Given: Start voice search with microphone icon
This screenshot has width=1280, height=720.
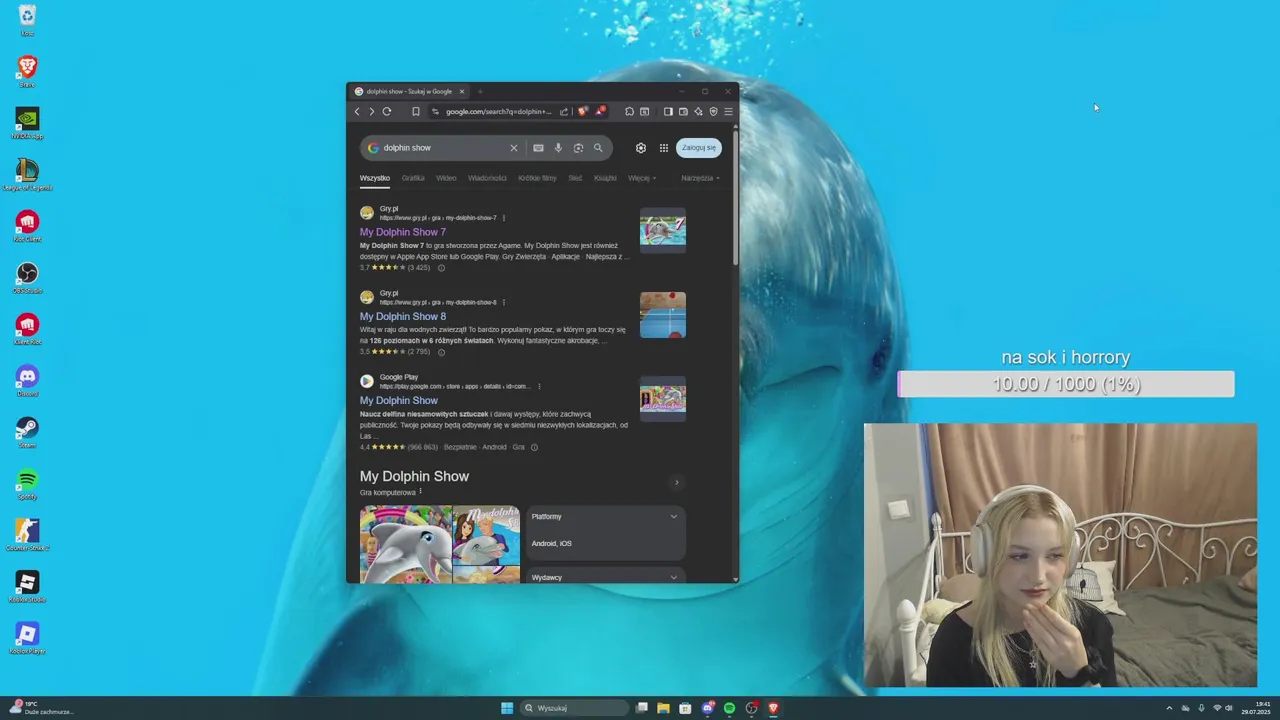Looking at the screenshot, I should (558, 148).
